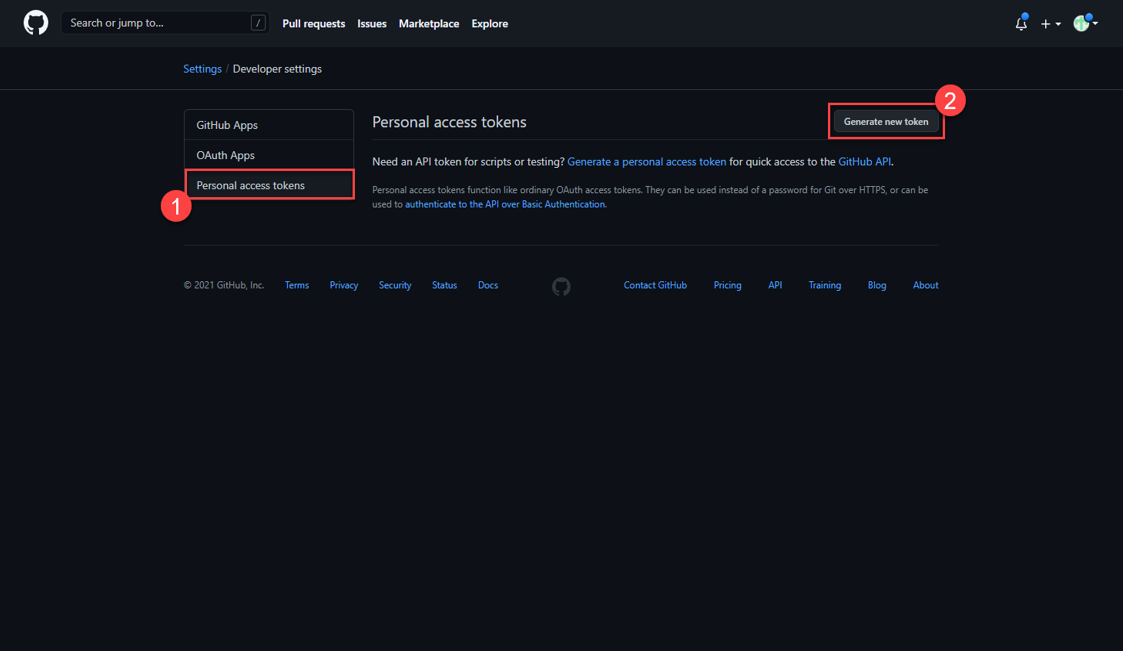Click the footer GitHub mark icon
This screenshot has height=651, width=1123.
click(x=562, y=286)
